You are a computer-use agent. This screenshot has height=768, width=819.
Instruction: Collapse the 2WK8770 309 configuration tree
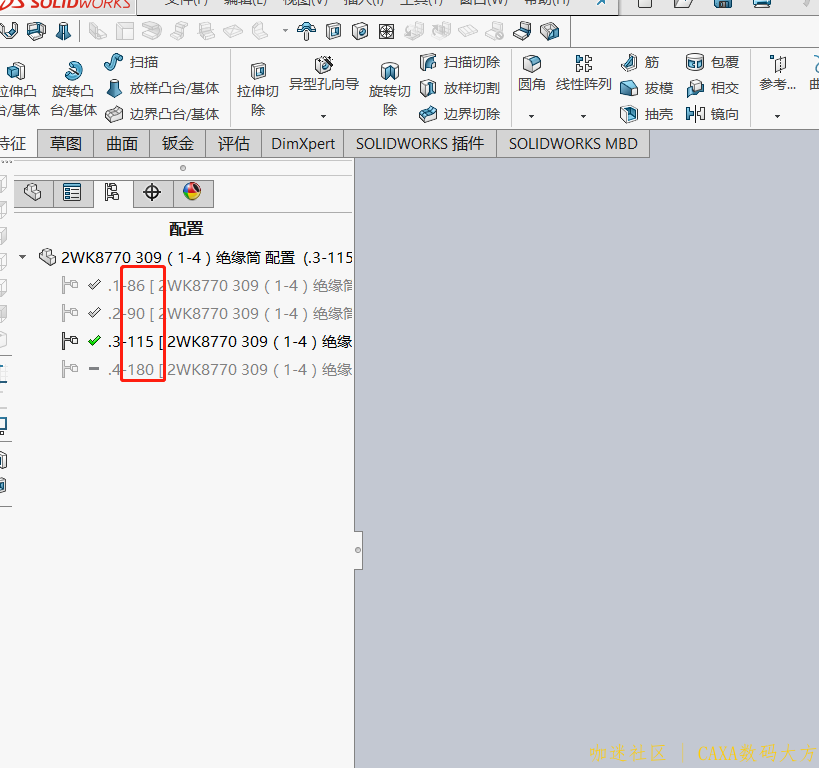[22, 257]
